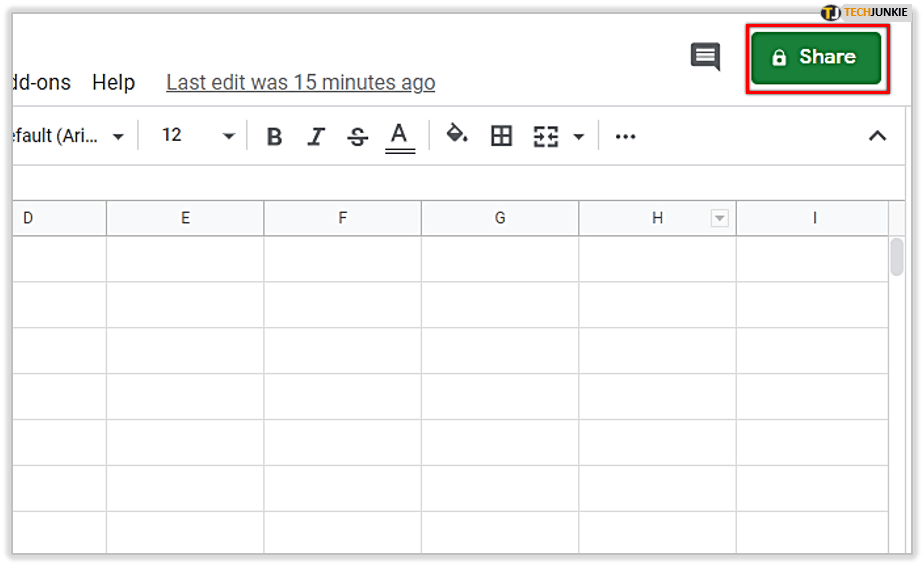Click the vertical scrollbar thumb
The image size is (924, 566).
click(x=897, y=257)
